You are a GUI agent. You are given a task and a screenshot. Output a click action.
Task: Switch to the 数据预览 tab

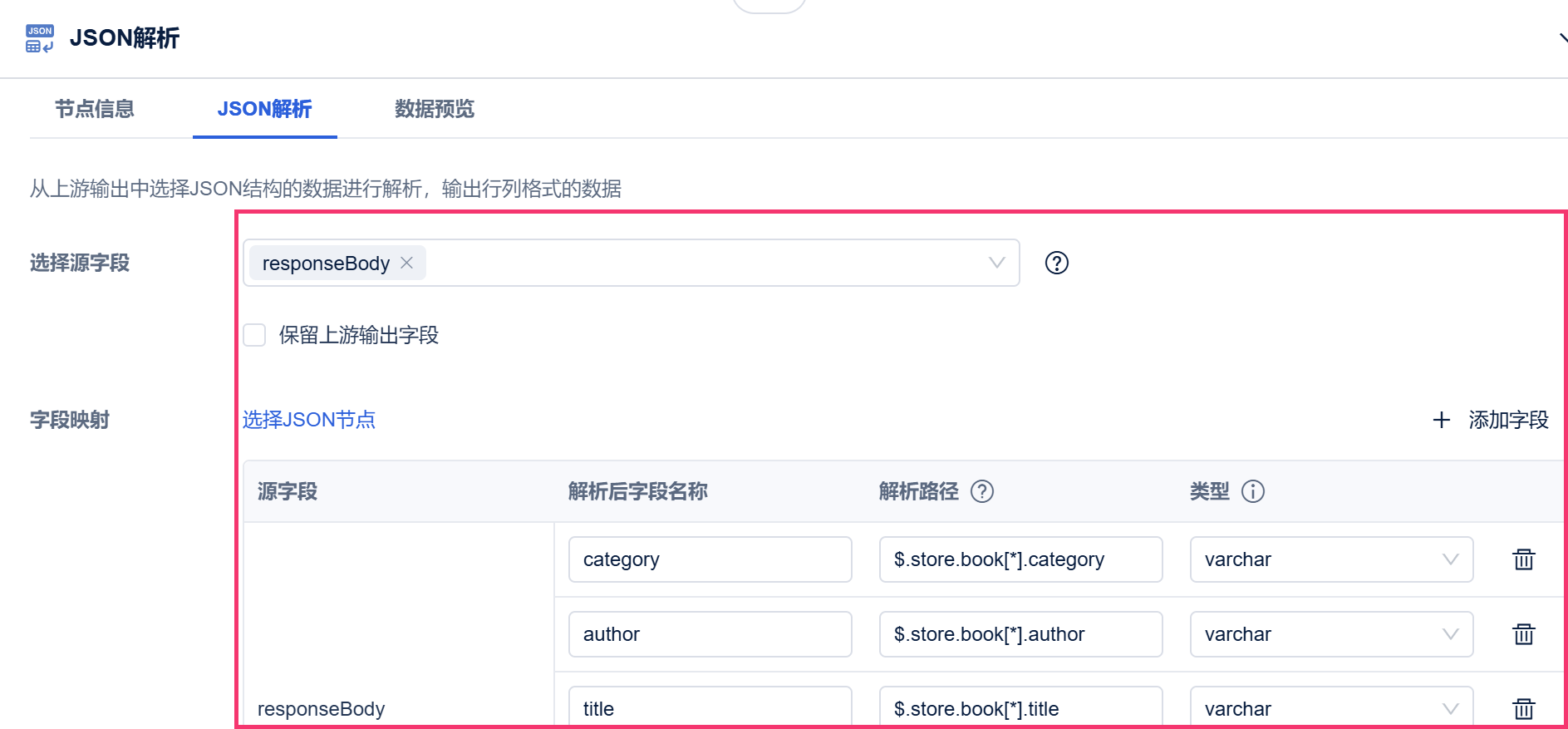coord(434,109)
